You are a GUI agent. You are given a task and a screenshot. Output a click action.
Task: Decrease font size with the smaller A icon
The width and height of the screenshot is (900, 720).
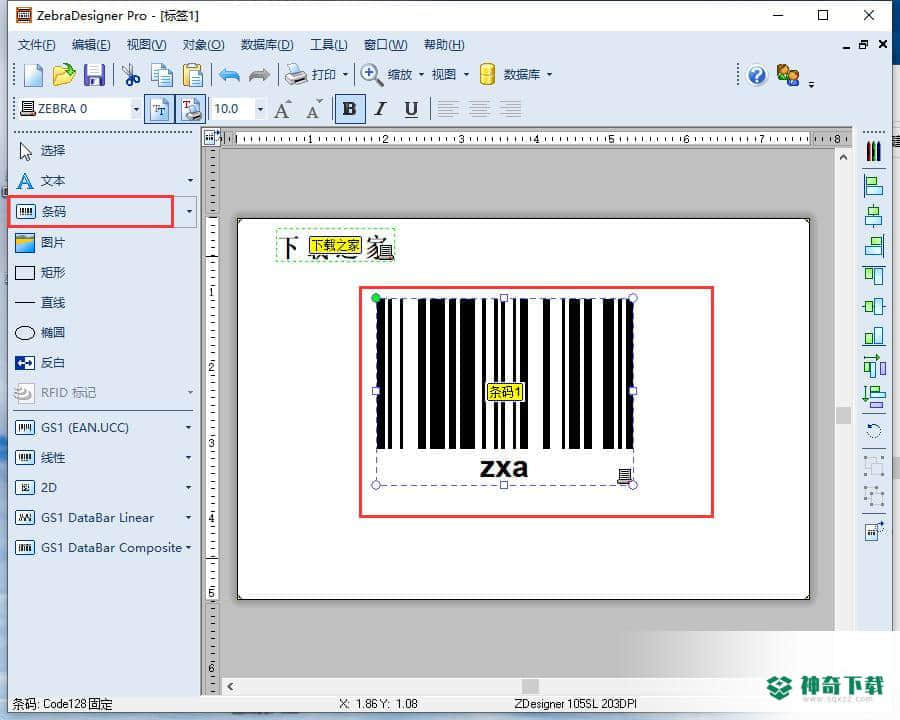314,109
